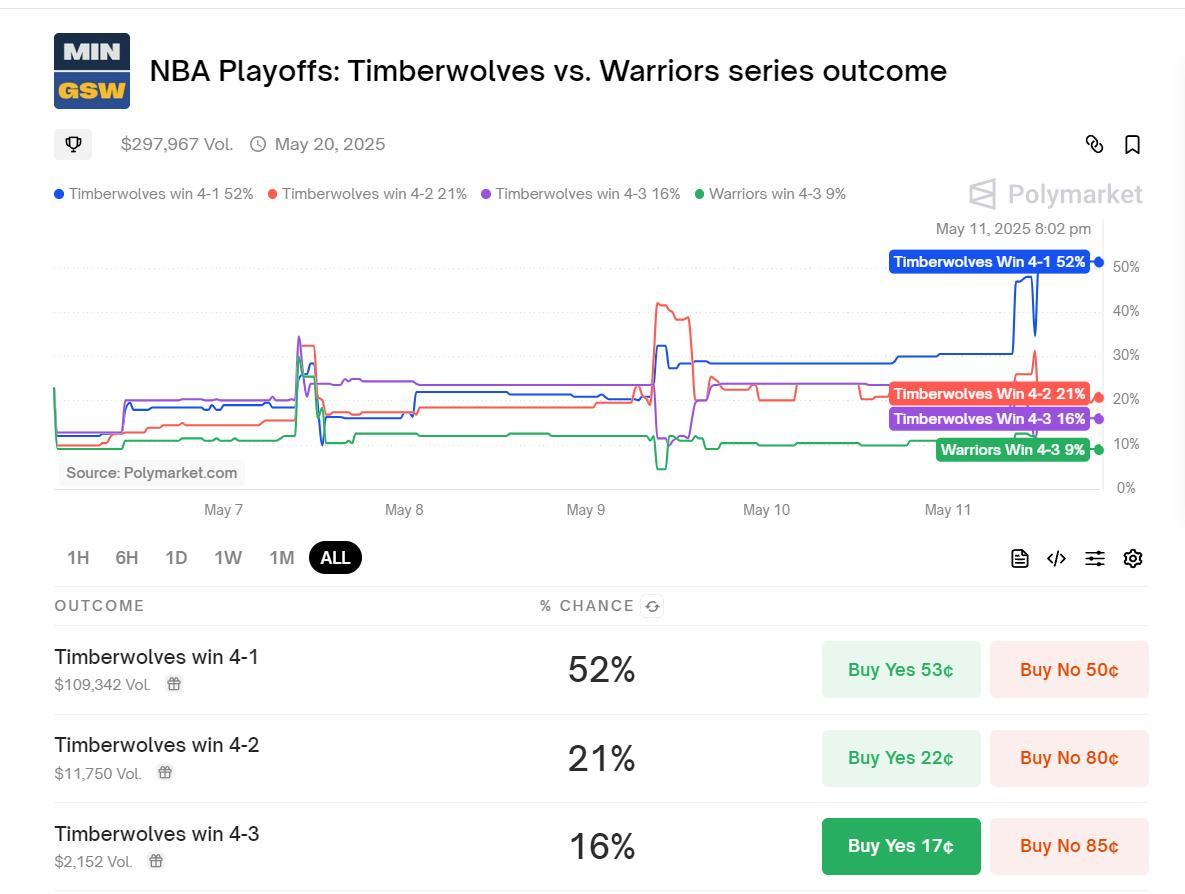Click gift icon for Timberwolves win 4-1
Screen dimensions: 1185x894
click(x=174, y=684)
